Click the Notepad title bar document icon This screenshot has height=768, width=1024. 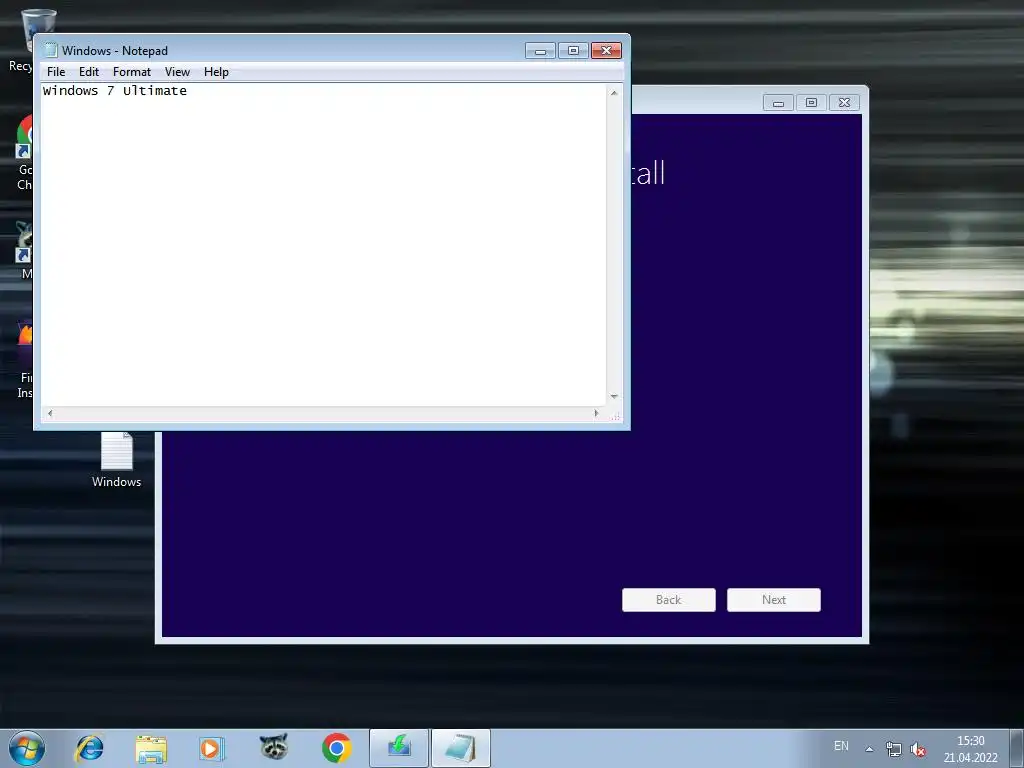pyautogui.click(x=50, y=50)
